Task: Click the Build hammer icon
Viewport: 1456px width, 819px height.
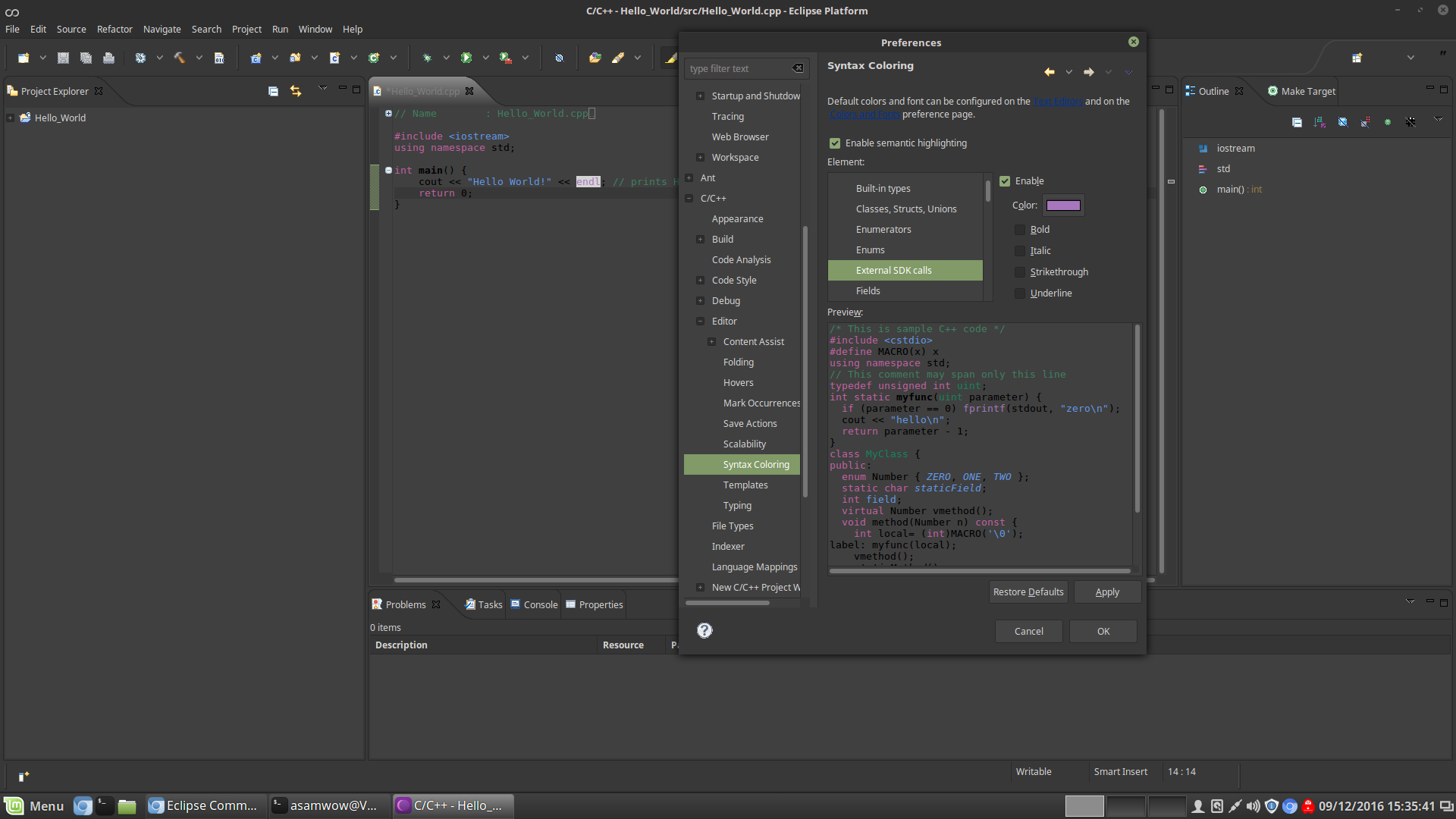Action: click(180, 58)
